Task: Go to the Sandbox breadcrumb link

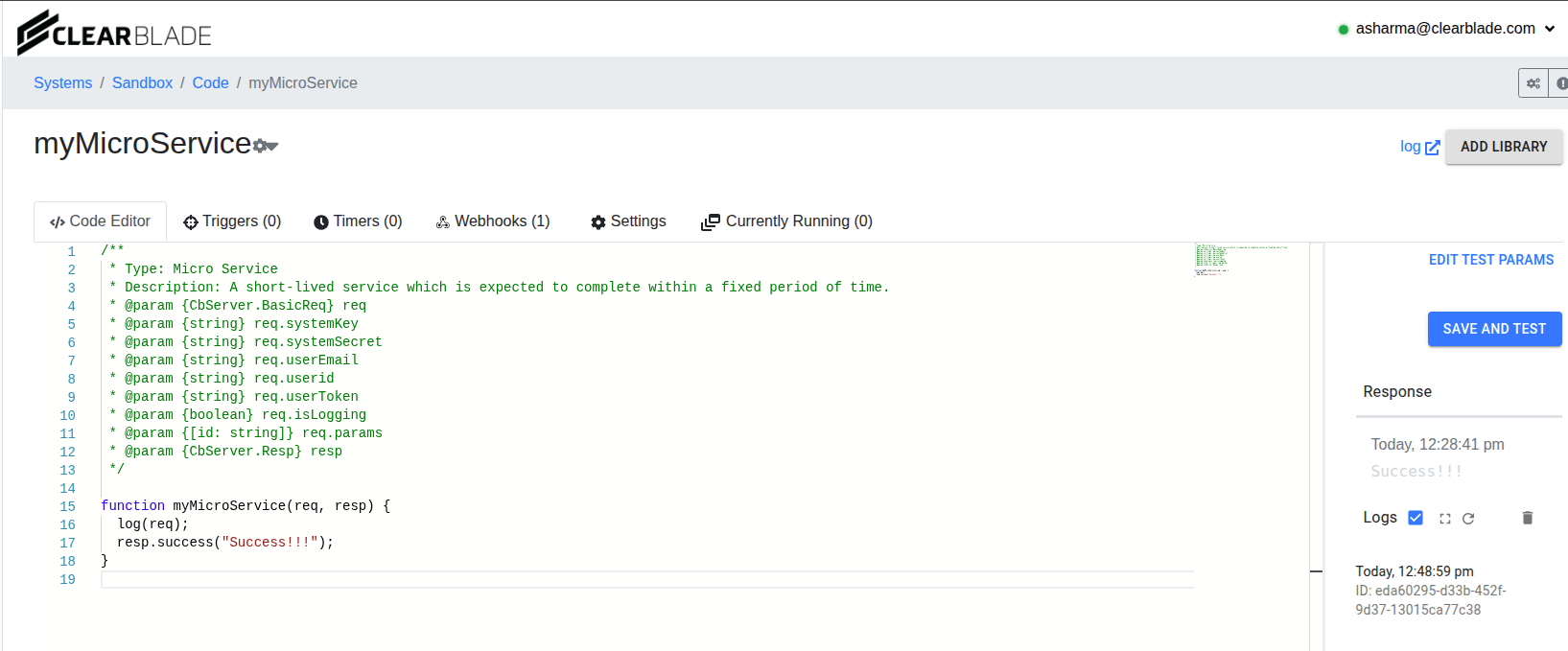Action: click(x=142, y=83)
